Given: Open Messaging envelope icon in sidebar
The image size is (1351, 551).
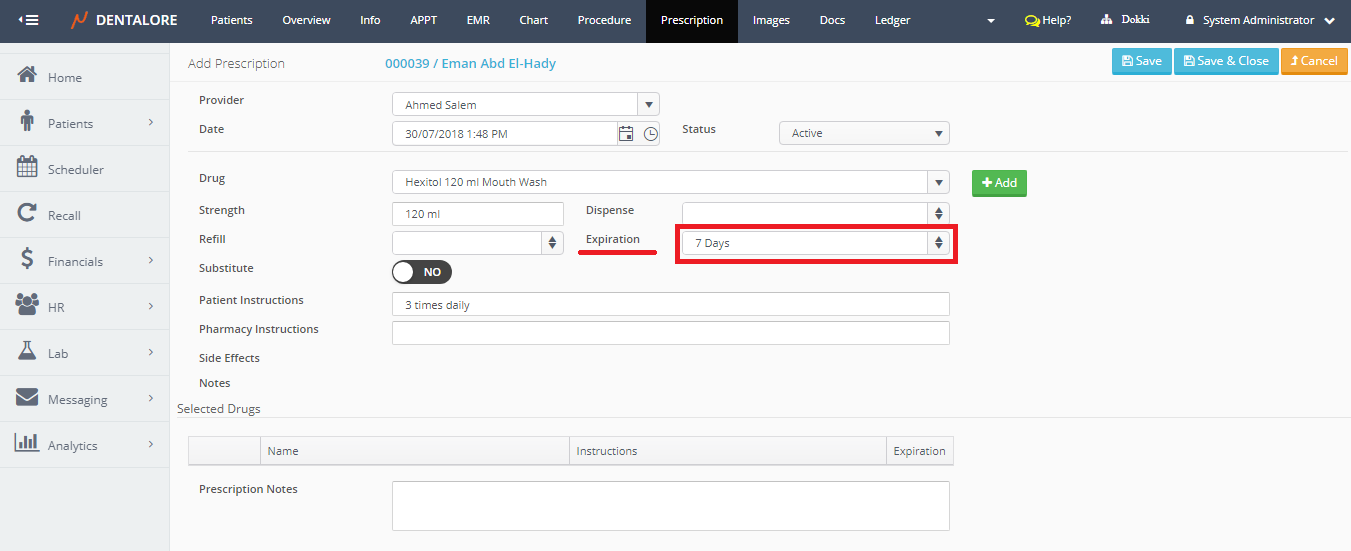Looking at the screenshot, I should click(x=28, y=398).
